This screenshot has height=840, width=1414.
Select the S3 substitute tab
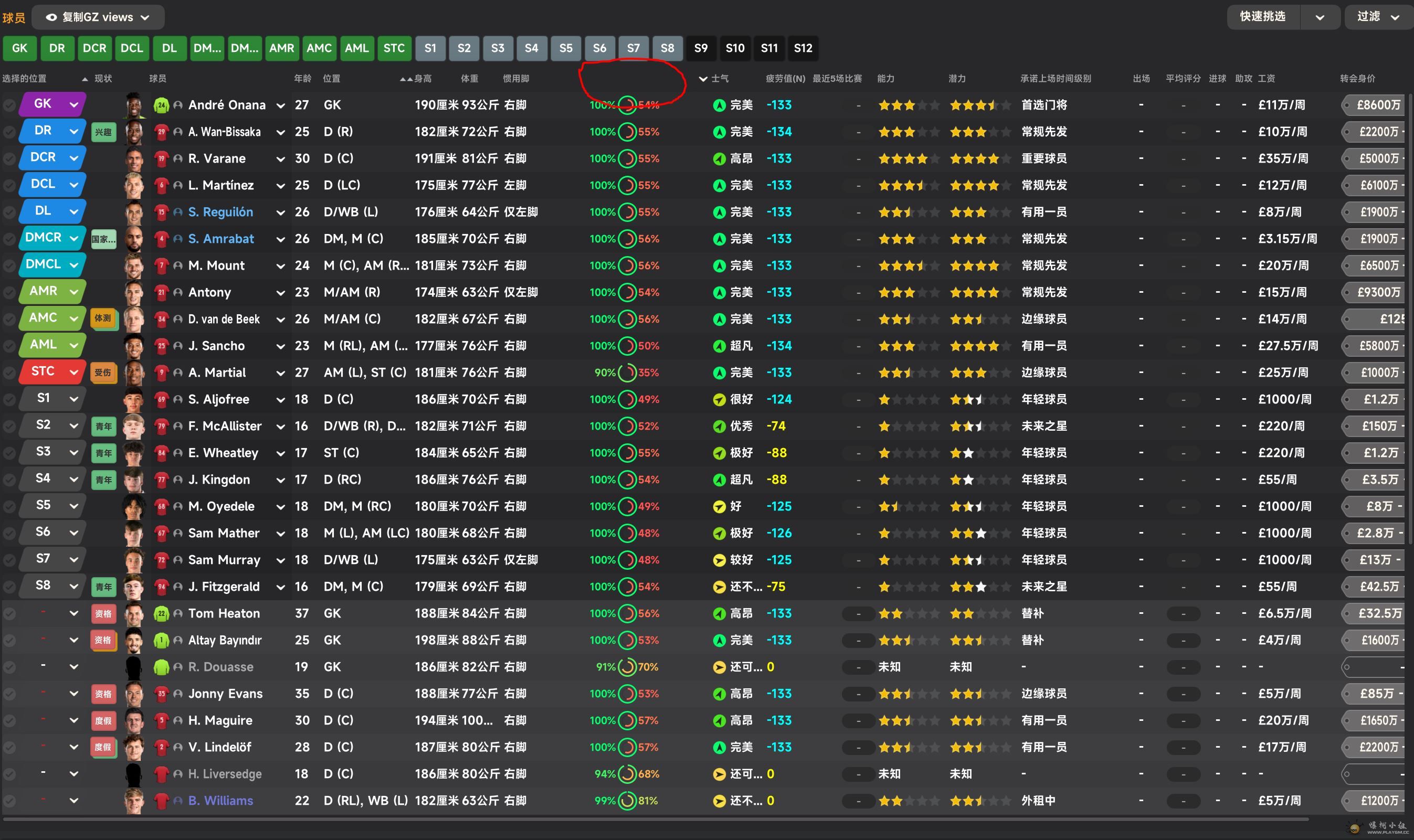497,48
